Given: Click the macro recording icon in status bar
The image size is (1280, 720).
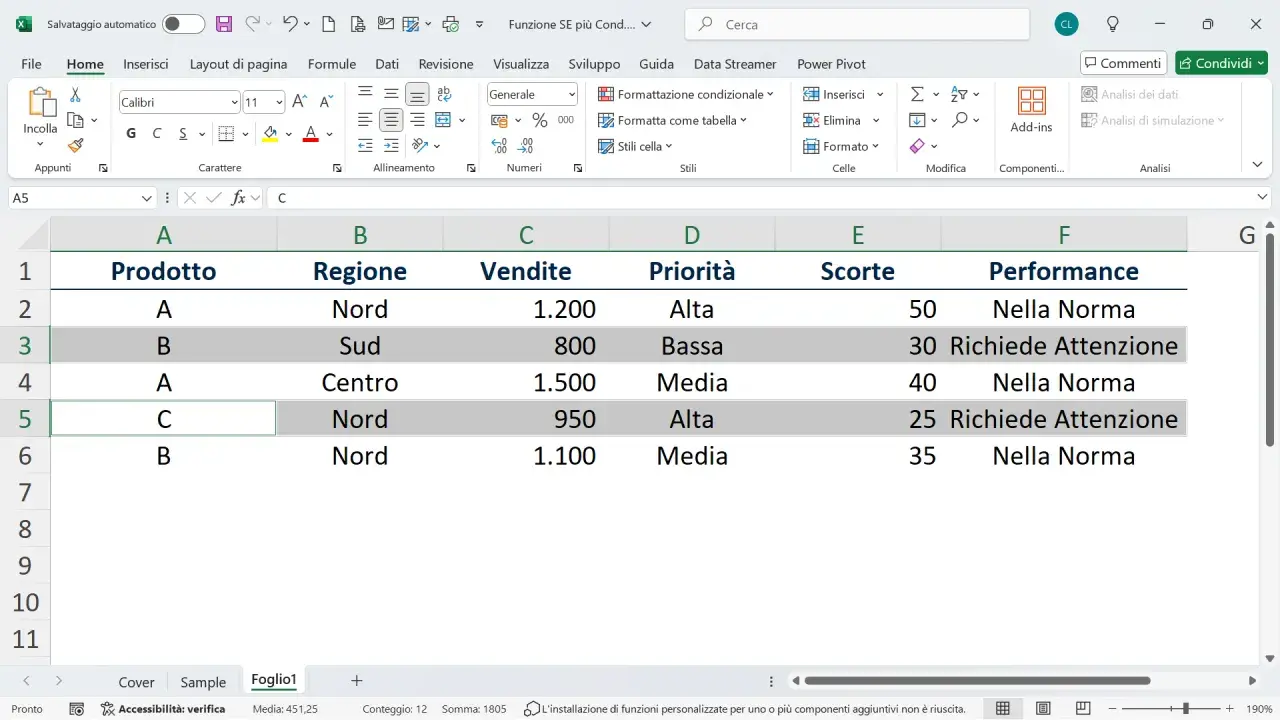Looking at the screenshot, I should [76, 709].
